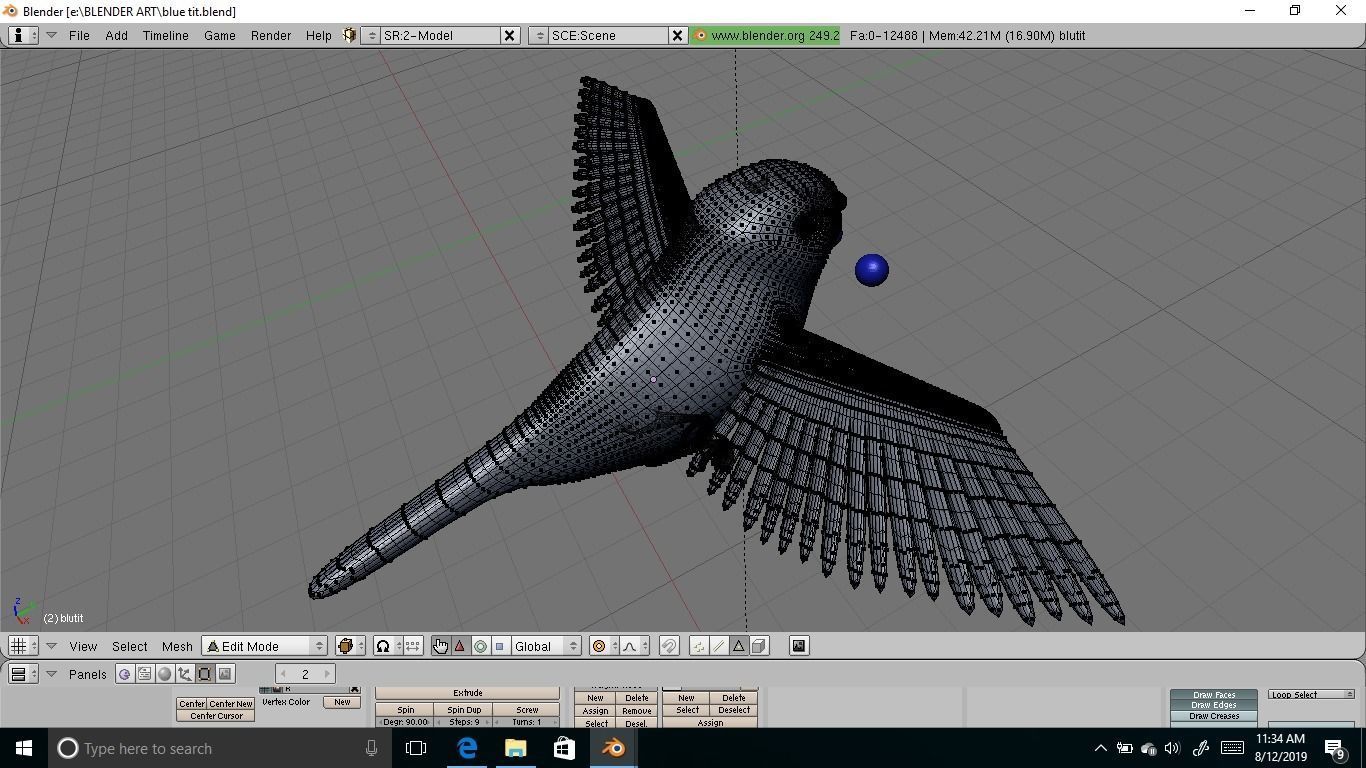Toggle the Draw Creases option
The image size is (1366, 768).
tap(1213, 716)
